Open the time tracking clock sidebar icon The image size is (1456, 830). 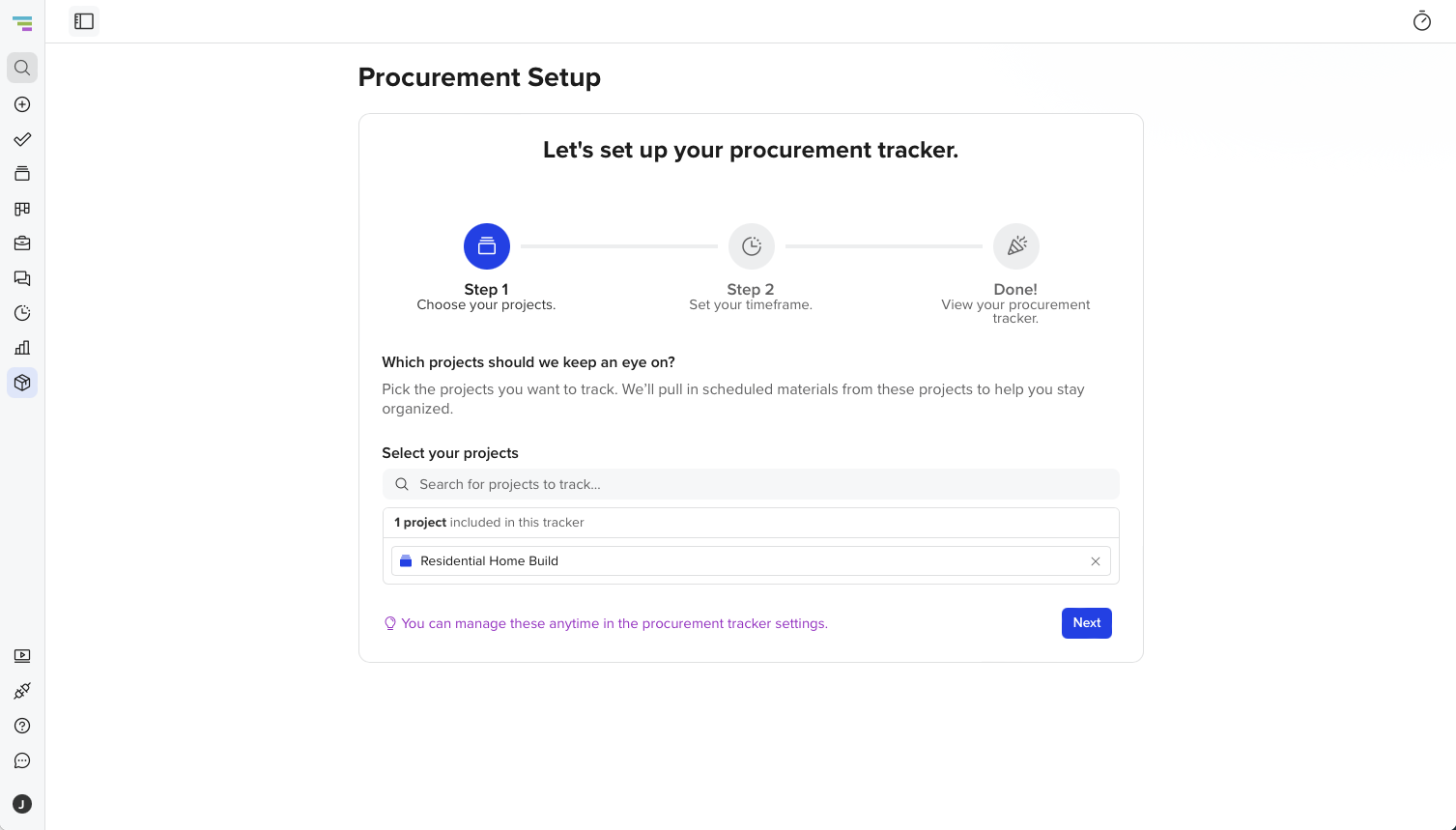22,313
